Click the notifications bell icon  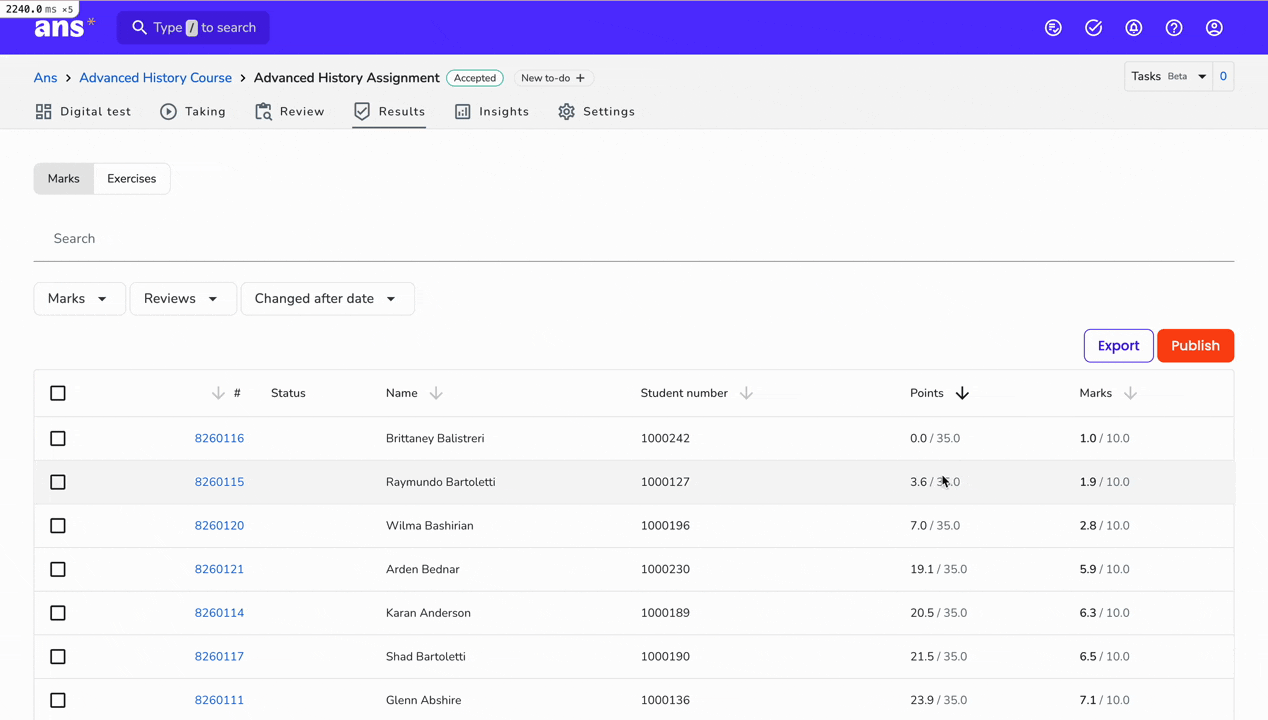[1134, 28]
